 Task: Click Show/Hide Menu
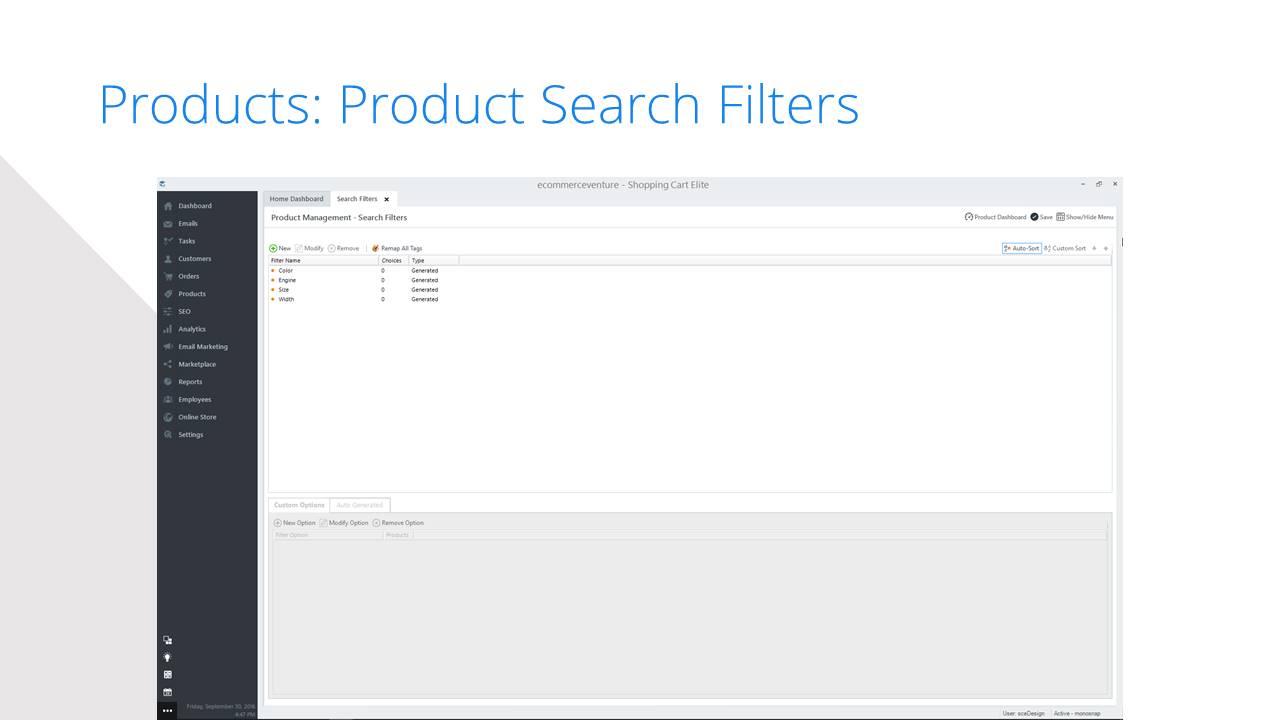click(x=1085, y=217)
